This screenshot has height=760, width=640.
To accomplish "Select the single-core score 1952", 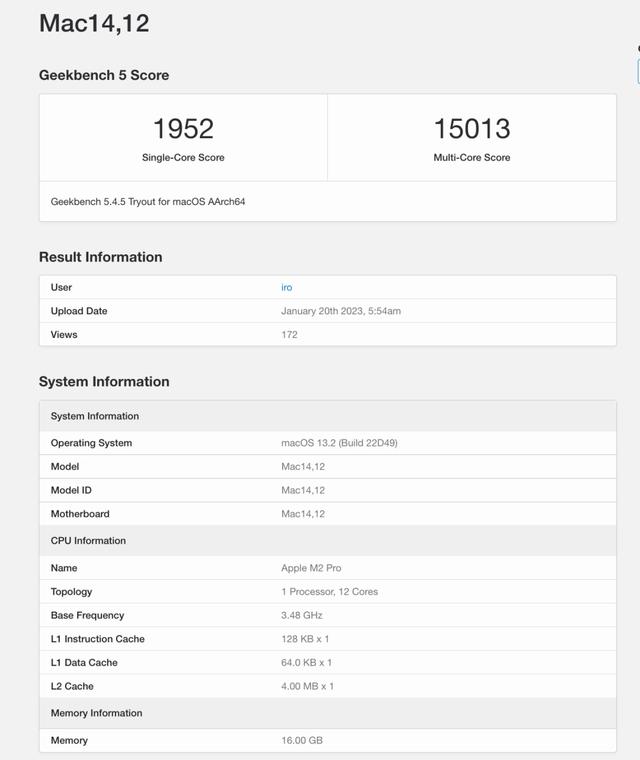I will tap(183, 128).
